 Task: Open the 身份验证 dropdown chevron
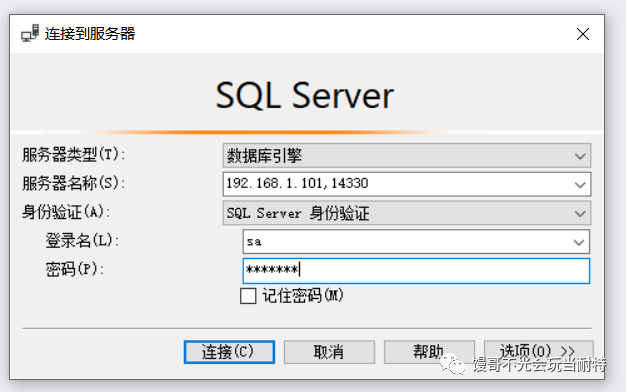pos(580,214)
